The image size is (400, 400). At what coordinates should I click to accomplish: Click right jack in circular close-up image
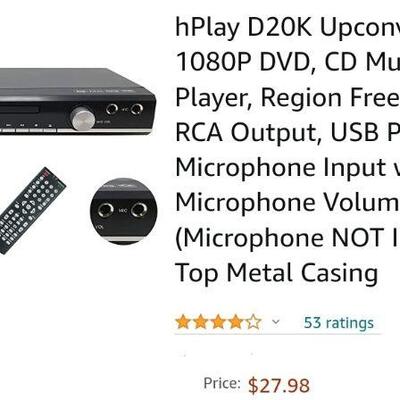139,210
